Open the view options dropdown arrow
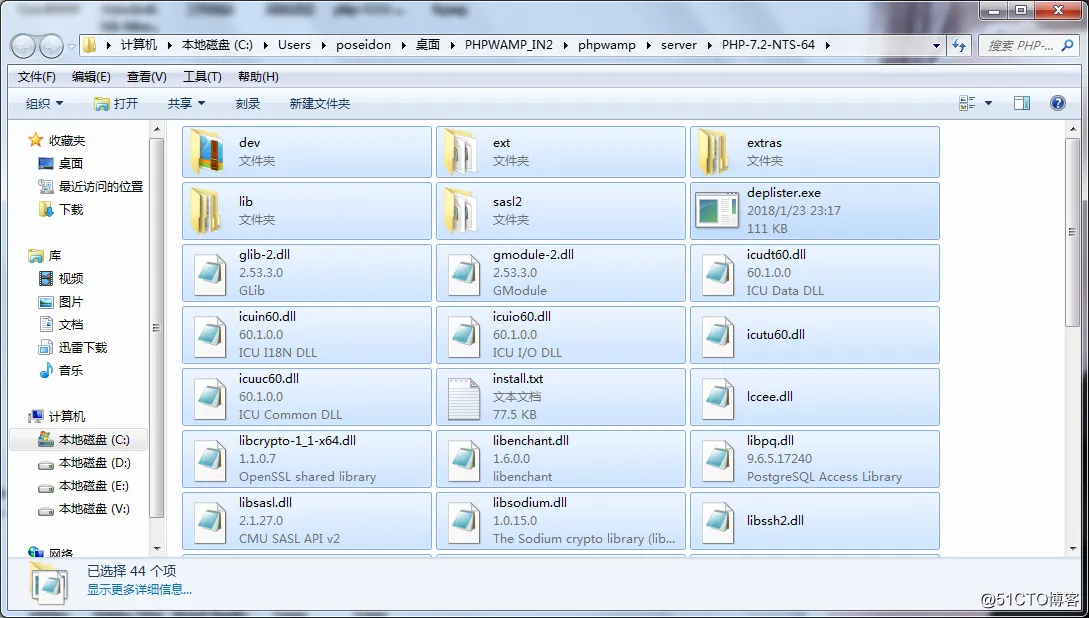 [988, 103]
